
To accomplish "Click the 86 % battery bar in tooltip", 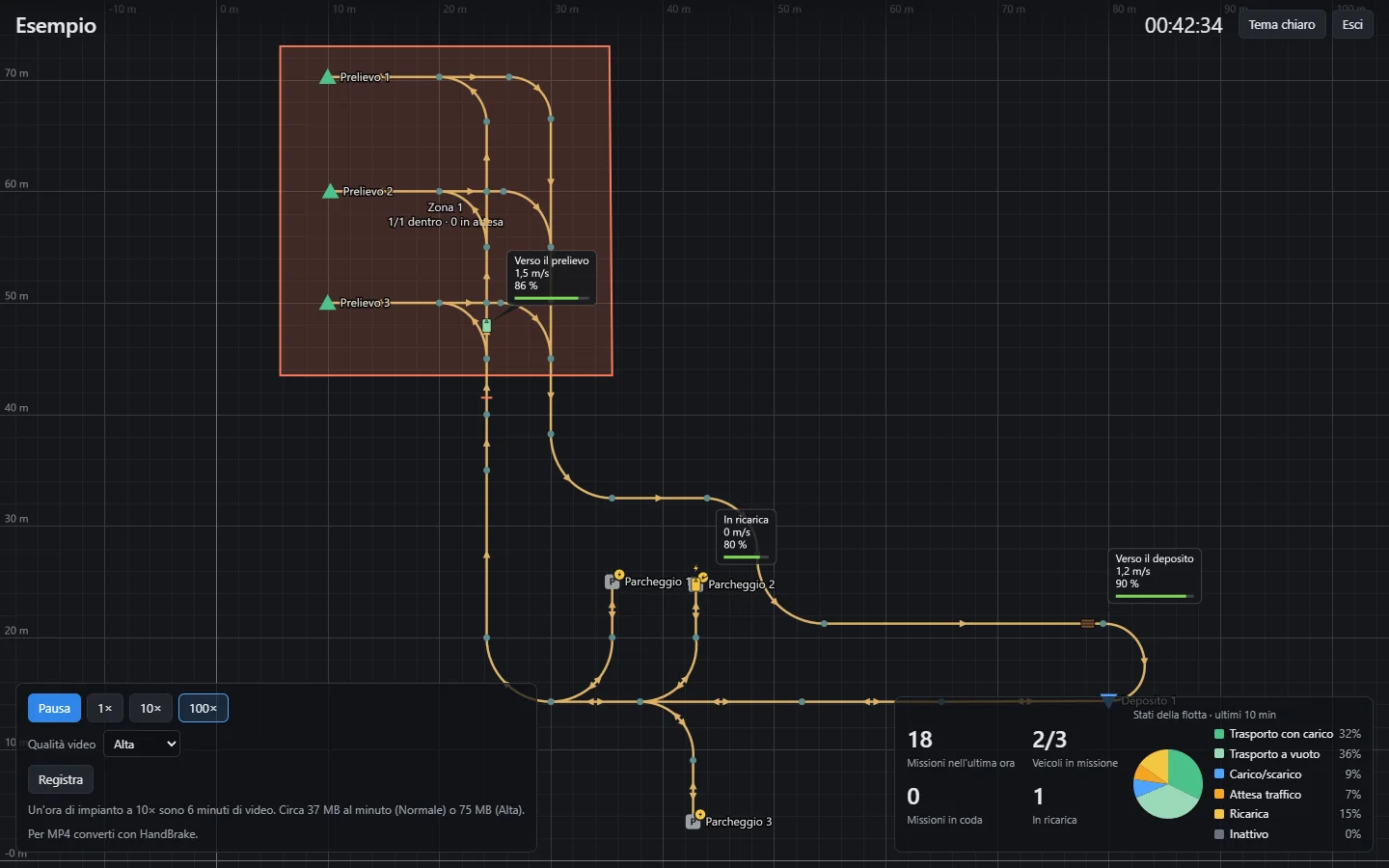I will 552,298.
